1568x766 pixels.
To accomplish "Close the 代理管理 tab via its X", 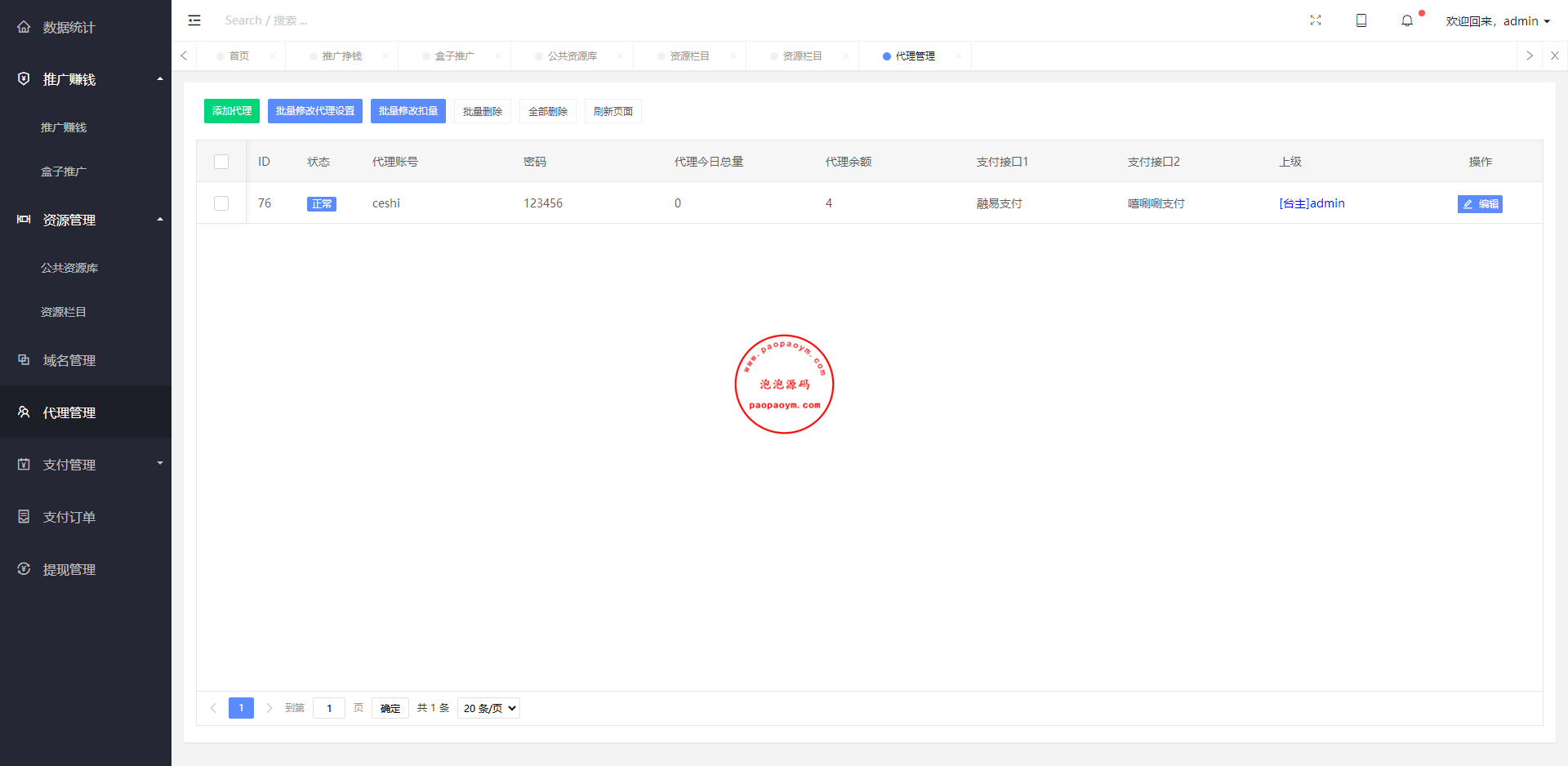I will [x=958, y=56].
